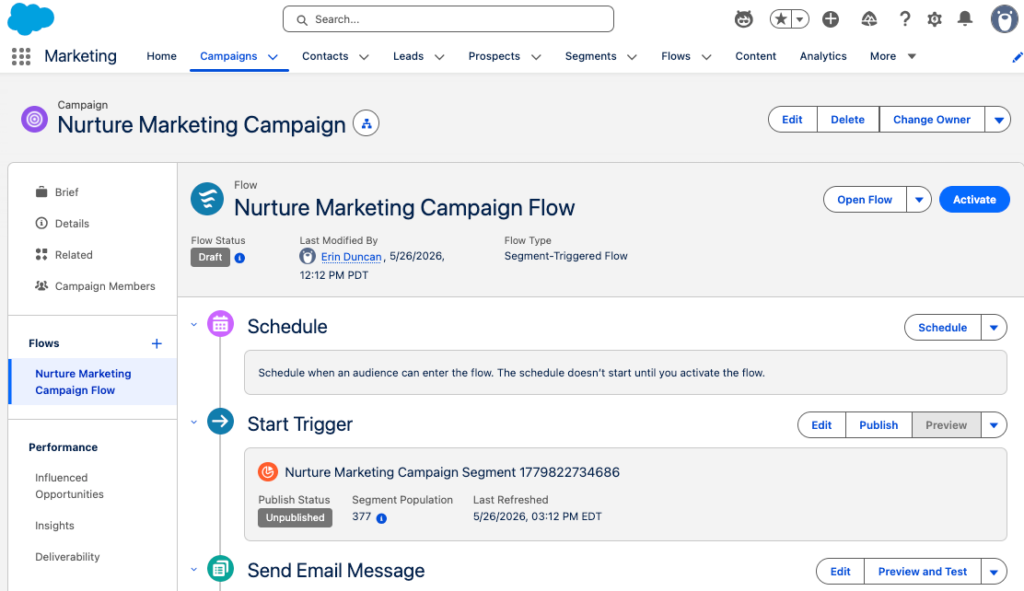Click the campaign Delete button
The width and height of the screenshot is (1024, 591).
848,120
